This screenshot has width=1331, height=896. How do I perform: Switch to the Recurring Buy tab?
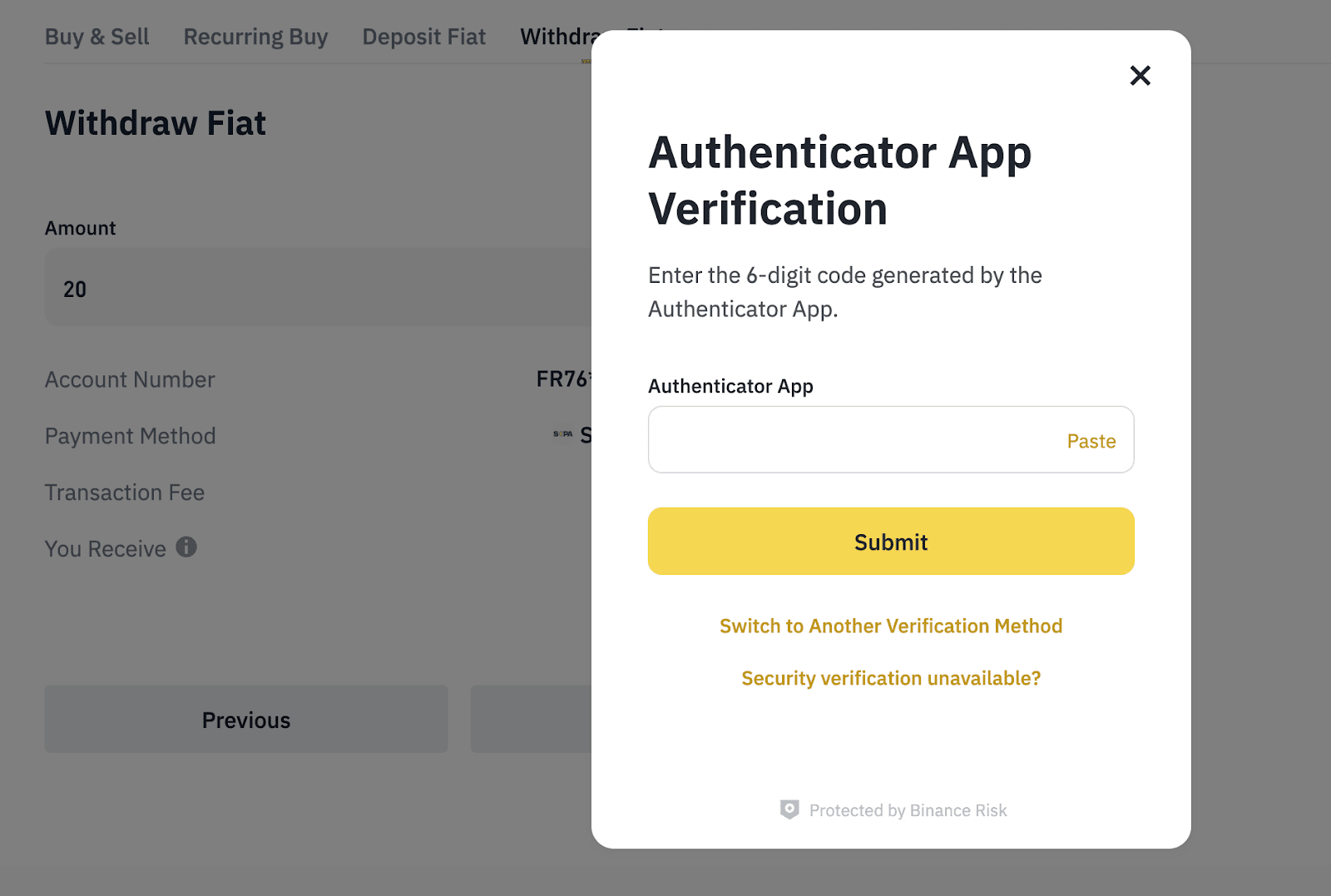[x=255, y=37]
